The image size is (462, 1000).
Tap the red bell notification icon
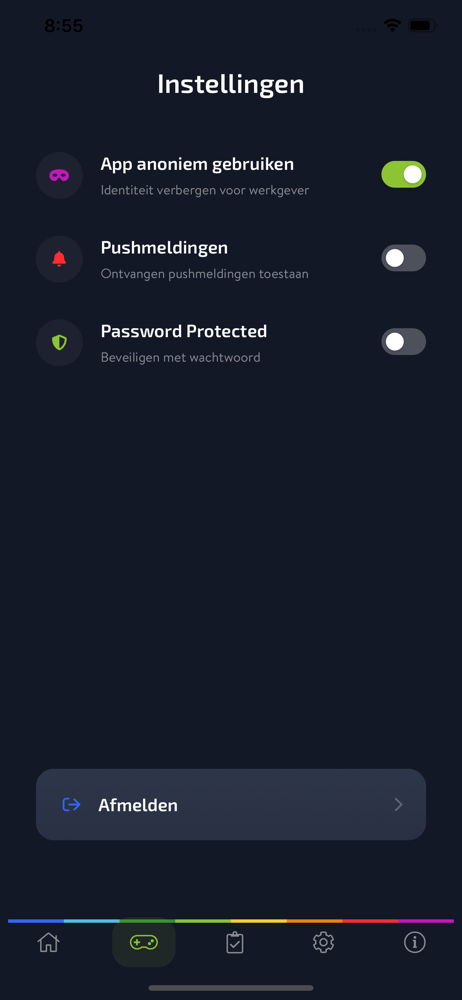59,259
